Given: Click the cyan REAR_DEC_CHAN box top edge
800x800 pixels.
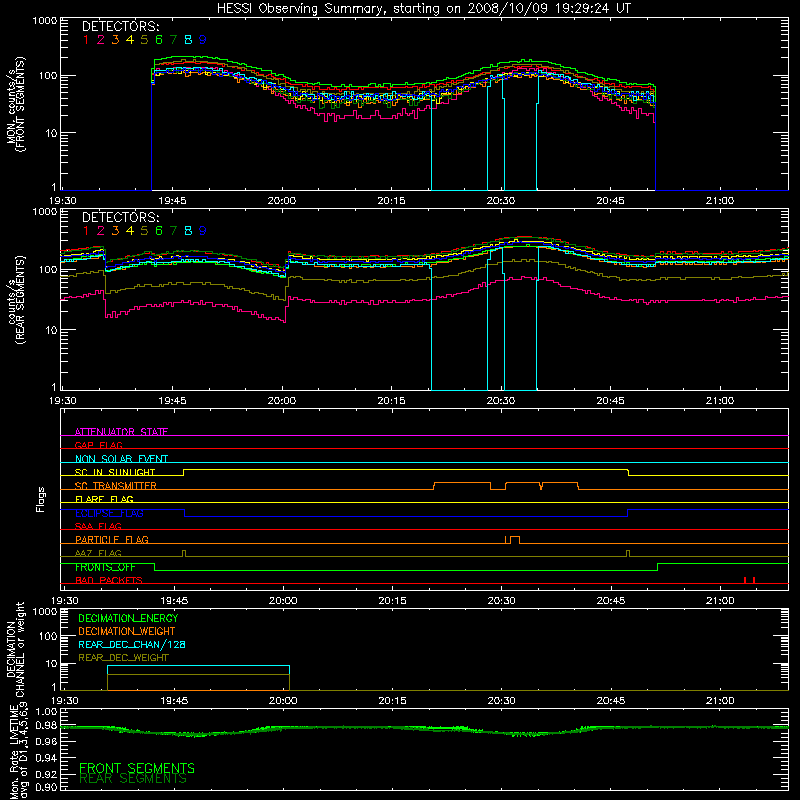Looking at the screenshot, I should tap(198, 666).
